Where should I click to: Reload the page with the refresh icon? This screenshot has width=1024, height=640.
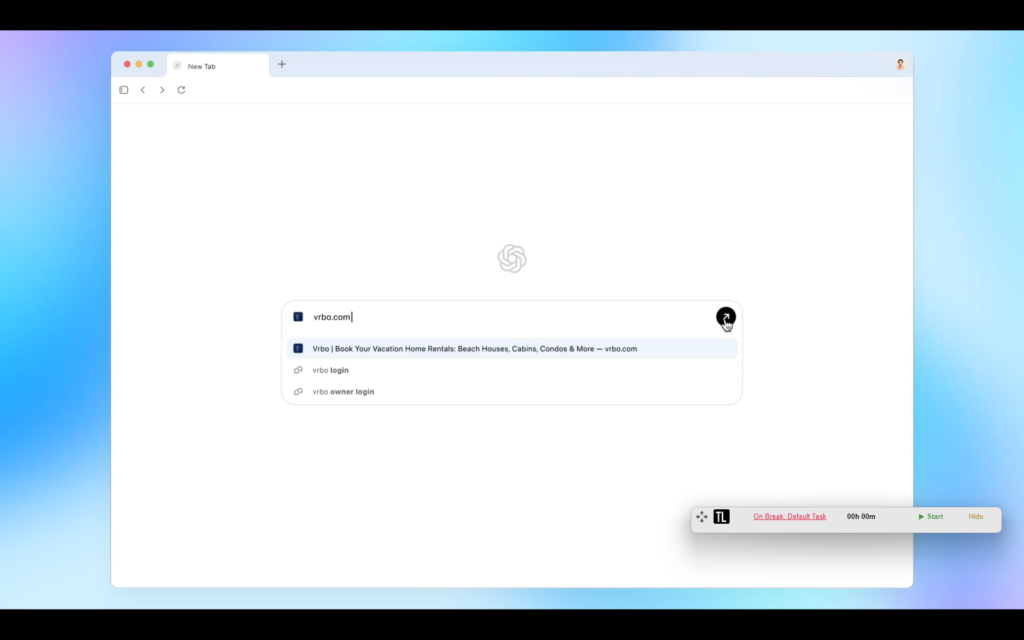(181, 89)
